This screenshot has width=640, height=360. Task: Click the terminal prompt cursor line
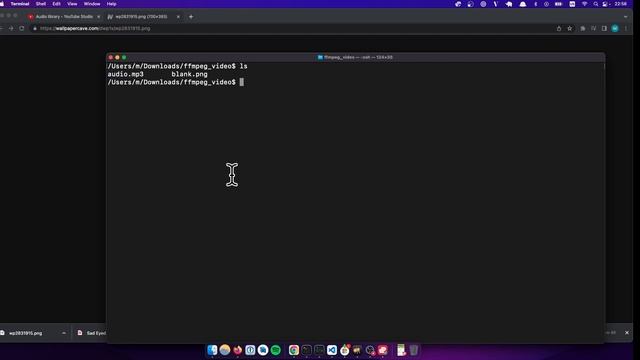pos(176,82)
